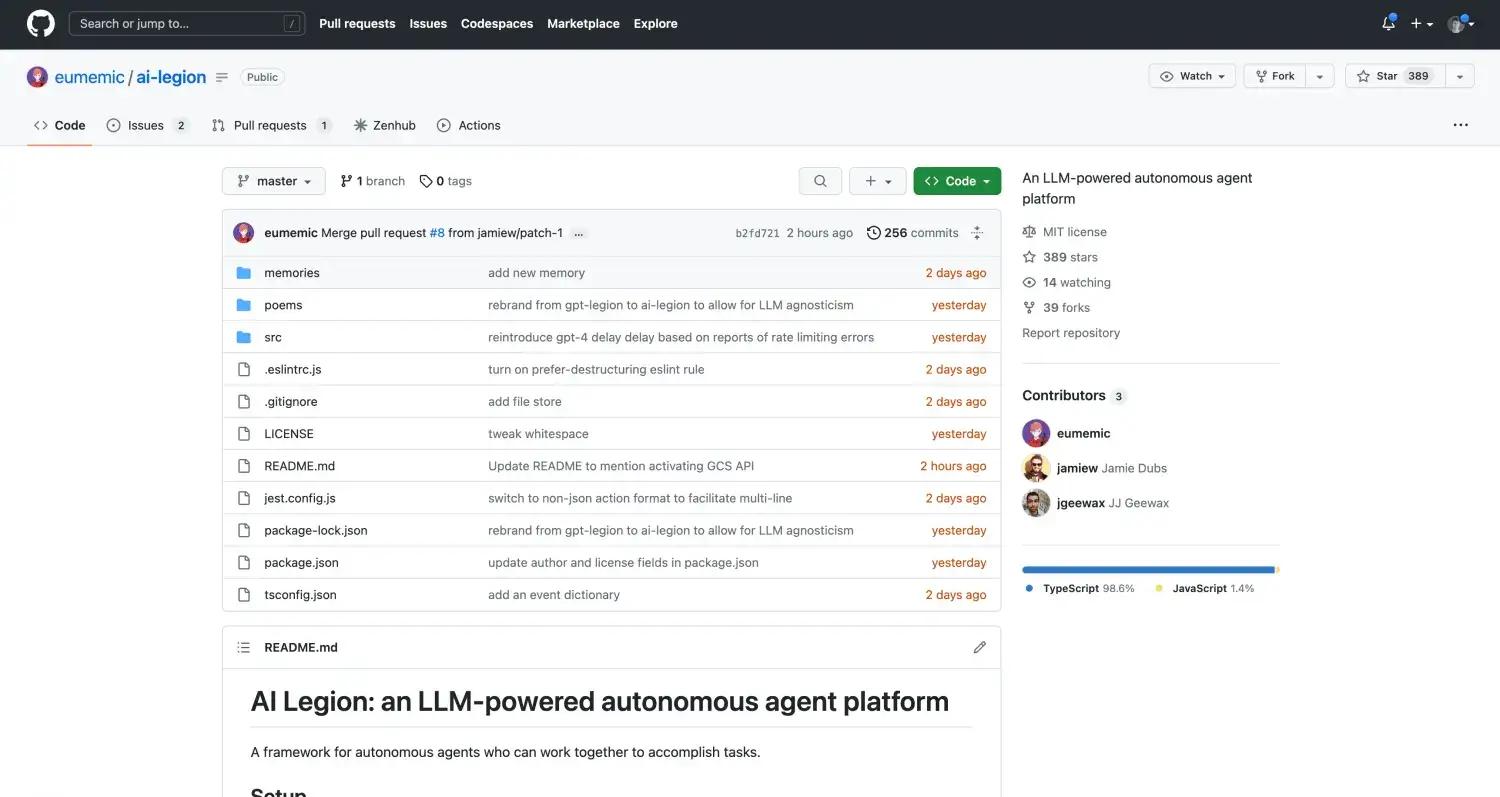Open the create new plus menu in header
Image resolution: width=1500 pixels, height=797 pixels.
(1422, 24)
